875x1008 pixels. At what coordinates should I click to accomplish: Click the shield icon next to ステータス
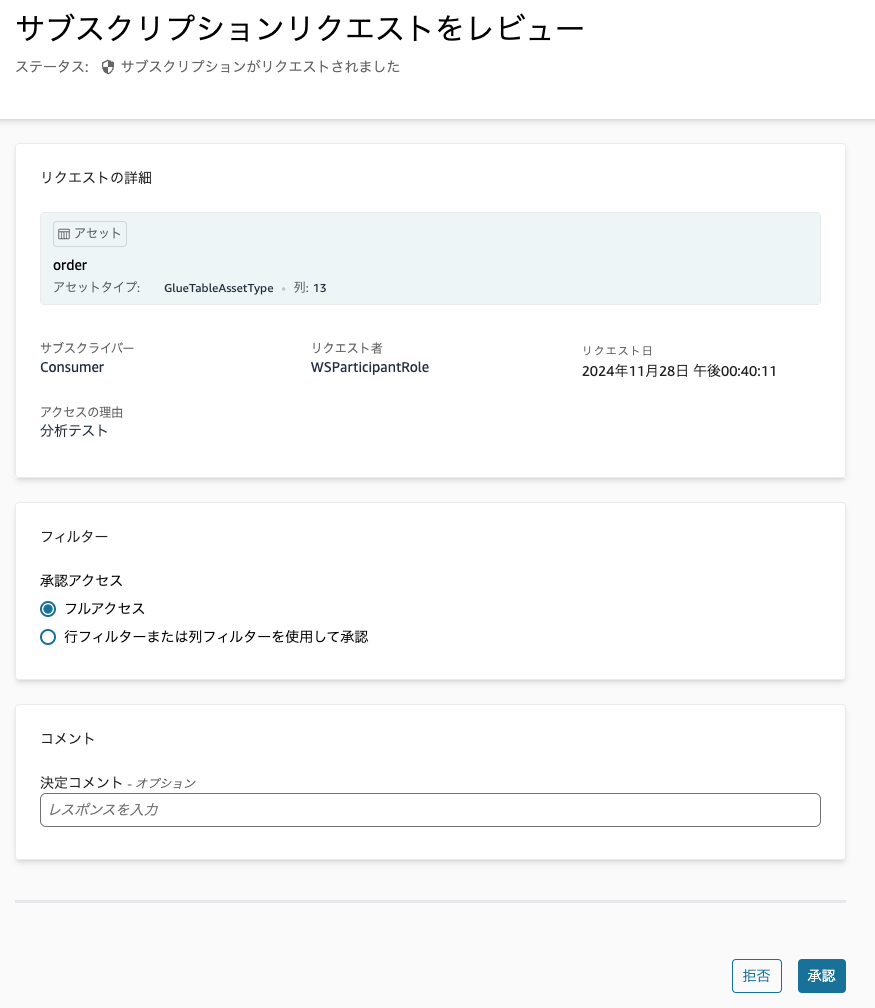coord(106,66)
